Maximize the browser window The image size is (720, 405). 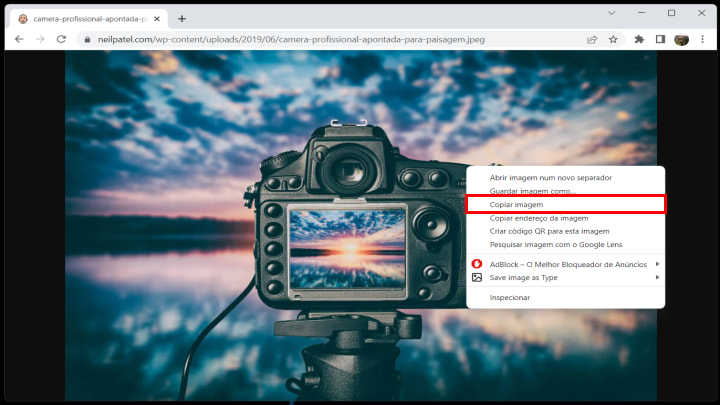(x=671, y=13)
